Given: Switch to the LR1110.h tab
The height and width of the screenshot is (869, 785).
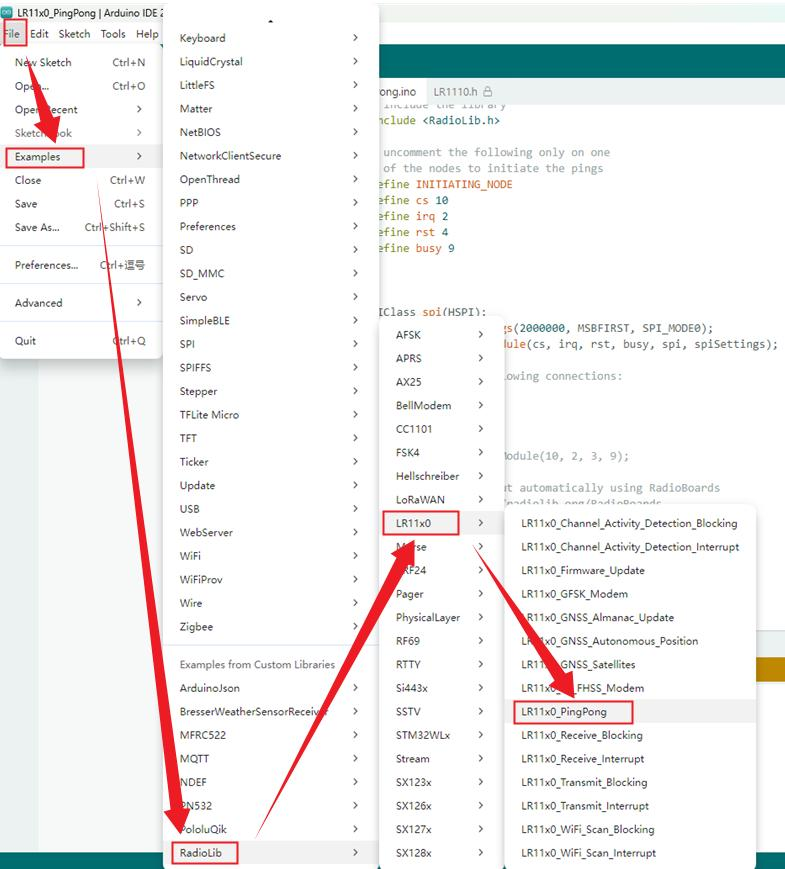Looking at the screenshot, I should (x=462, y=91).
